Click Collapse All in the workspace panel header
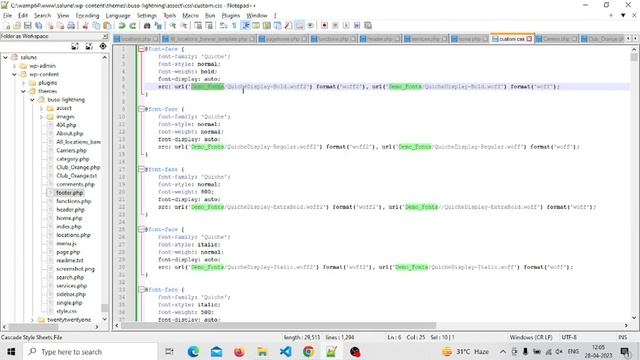Screen dimensions: 640x360 point(89,47)
